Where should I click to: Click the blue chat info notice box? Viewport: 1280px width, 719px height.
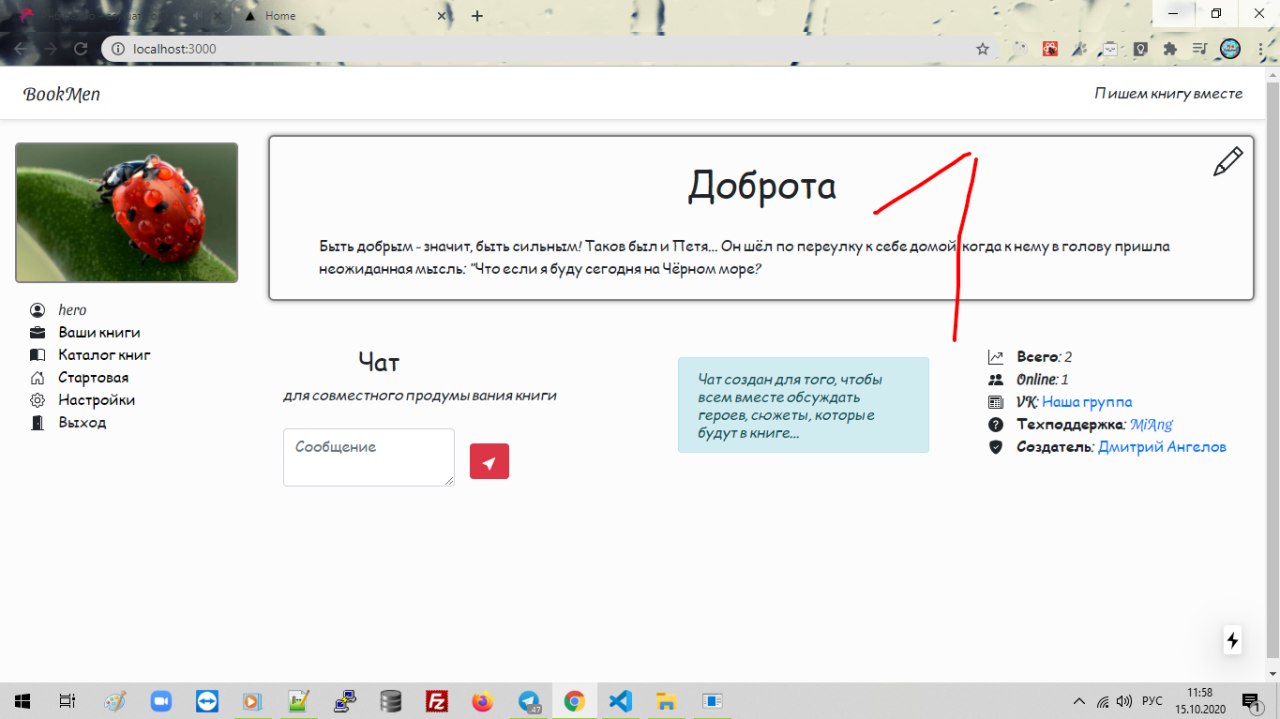coord(803,405)
